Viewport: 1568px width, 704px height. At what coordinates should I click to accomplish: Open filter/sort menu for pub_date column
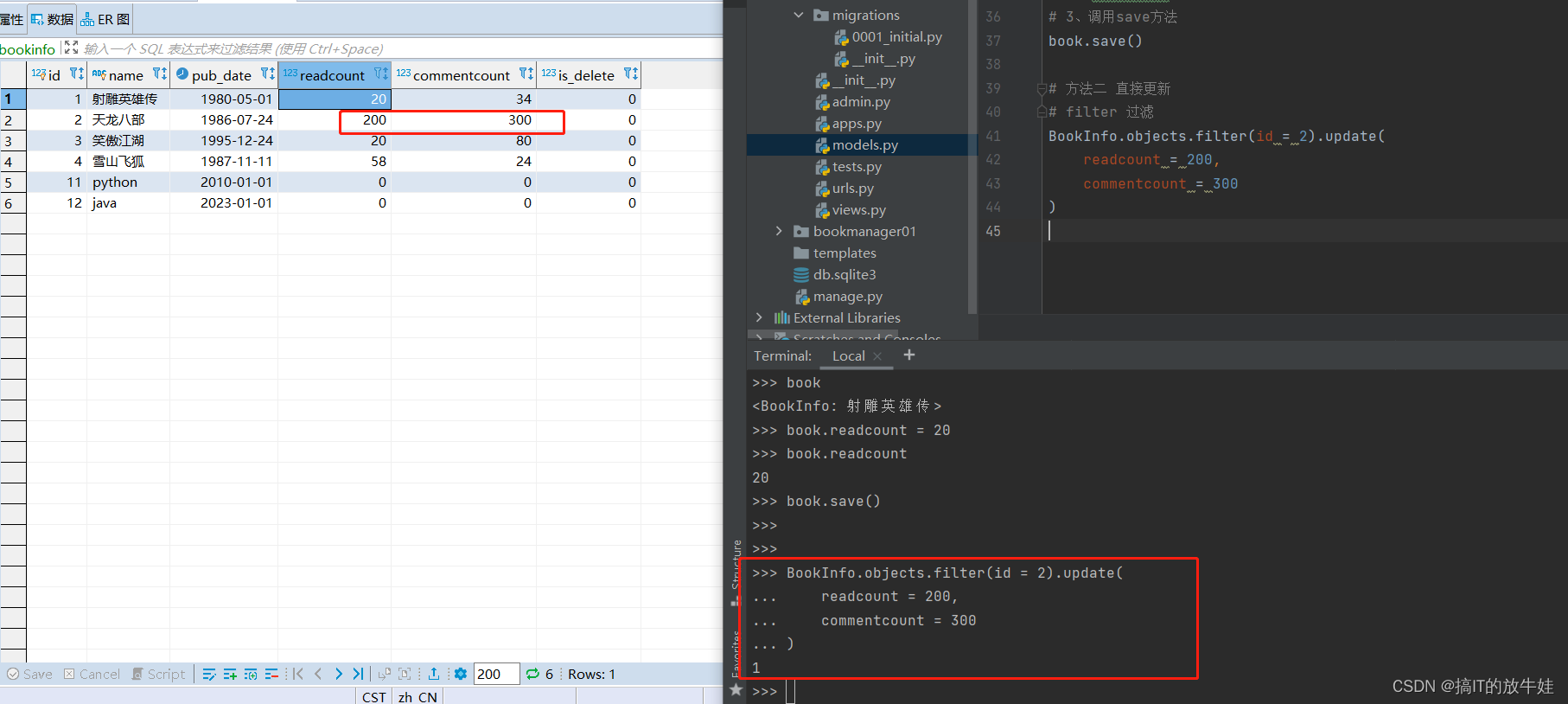267,74
